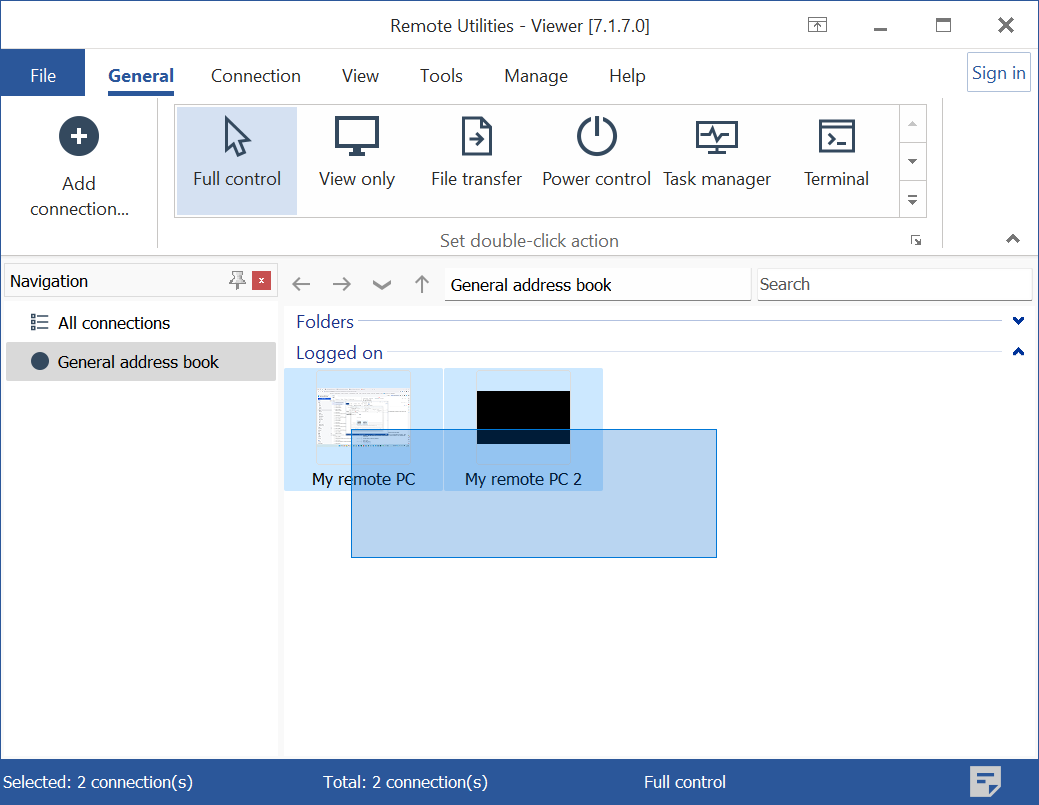Open the notes icon in status bar
The height and width of the screenshot is (805, 1039).
pyautogui.click(x=985, y=781)
